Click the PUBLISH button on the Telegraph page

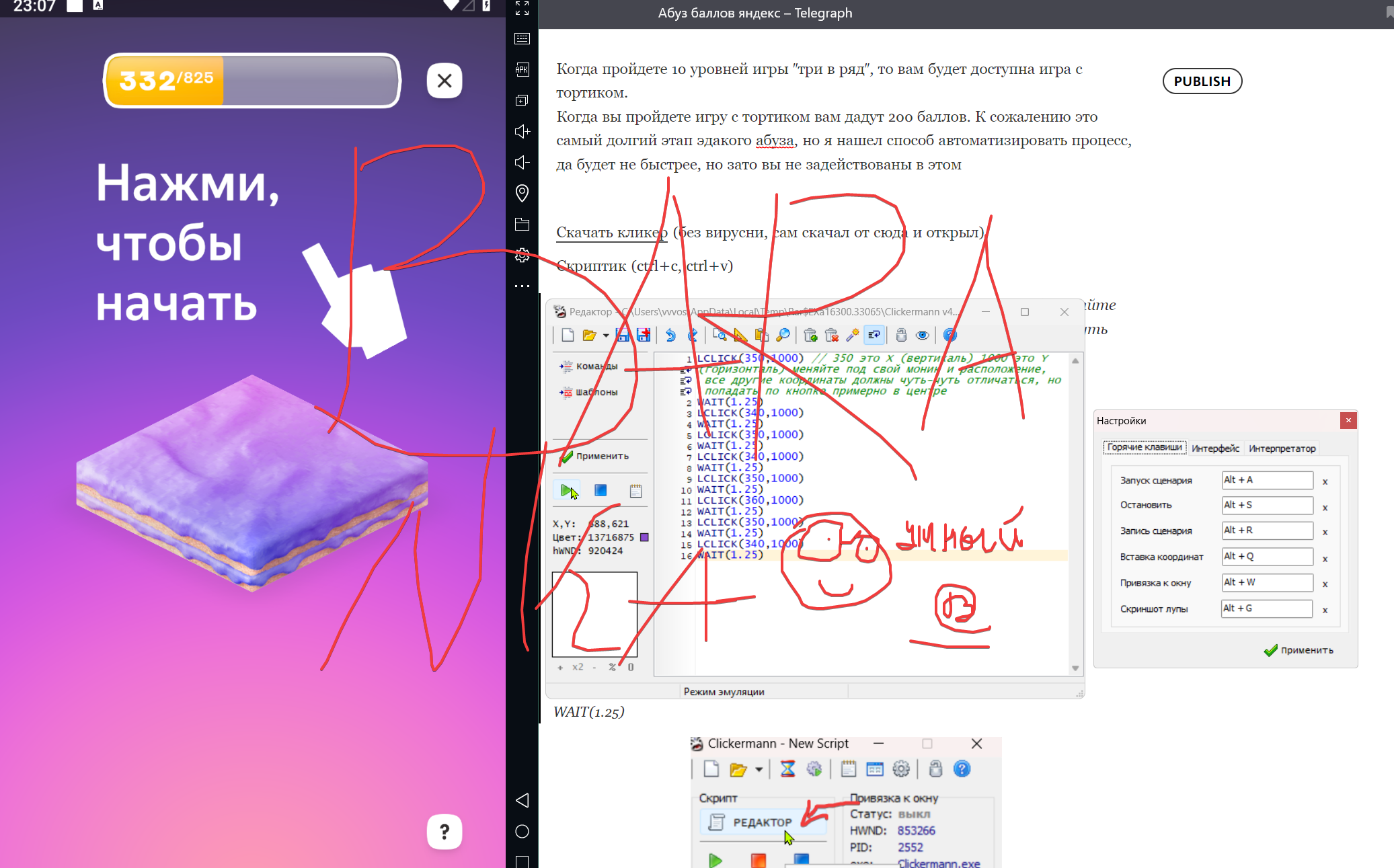pyautogui.click(x=1202, y=81)
